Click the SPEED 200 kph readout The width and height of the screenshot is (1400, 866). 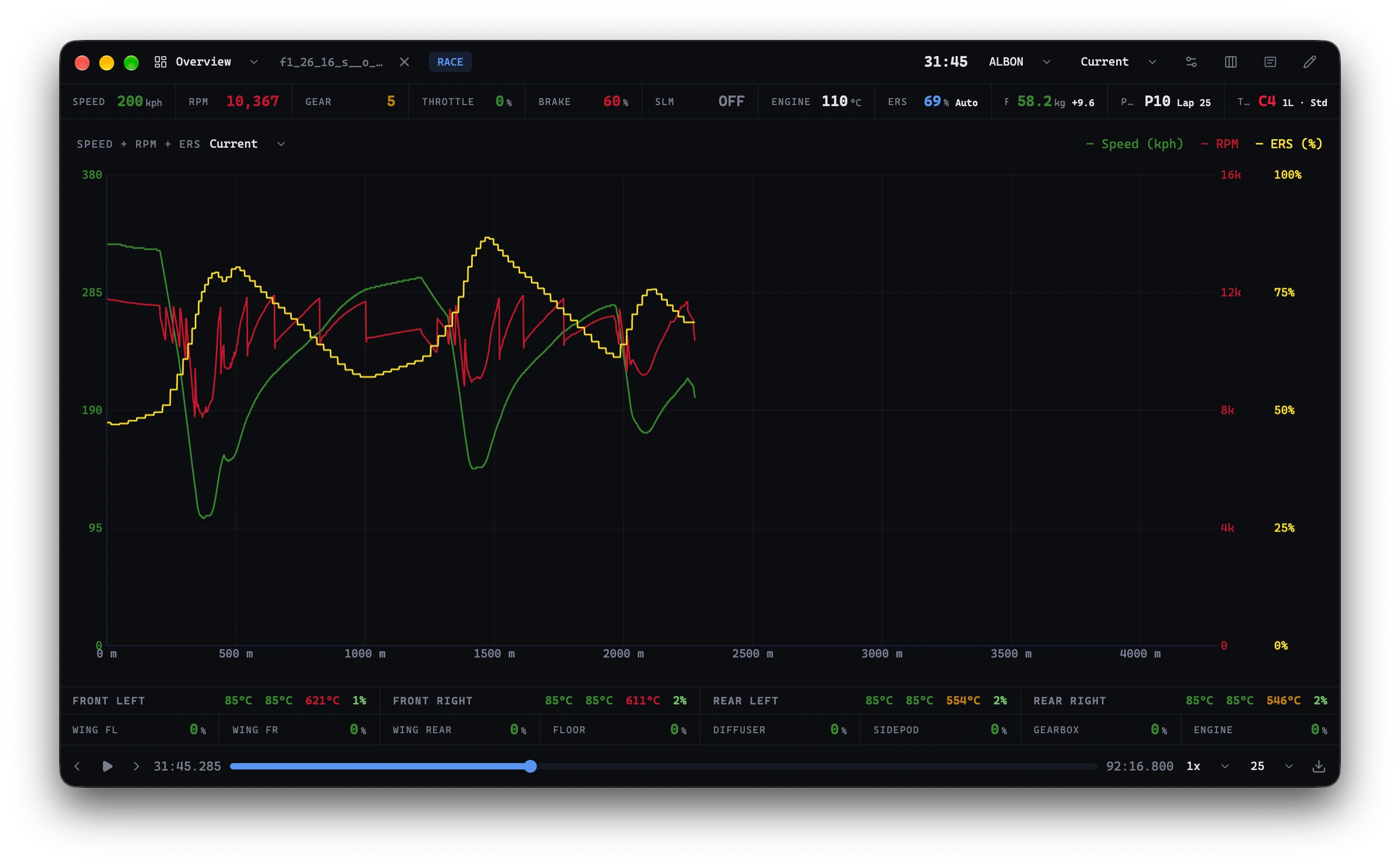coord(117,101)
